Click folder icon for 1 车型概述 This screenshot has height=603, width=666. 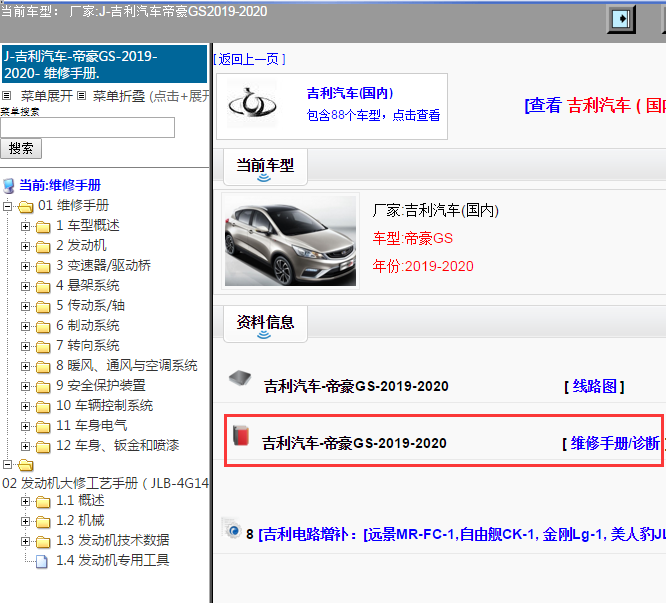coord(43,227)
